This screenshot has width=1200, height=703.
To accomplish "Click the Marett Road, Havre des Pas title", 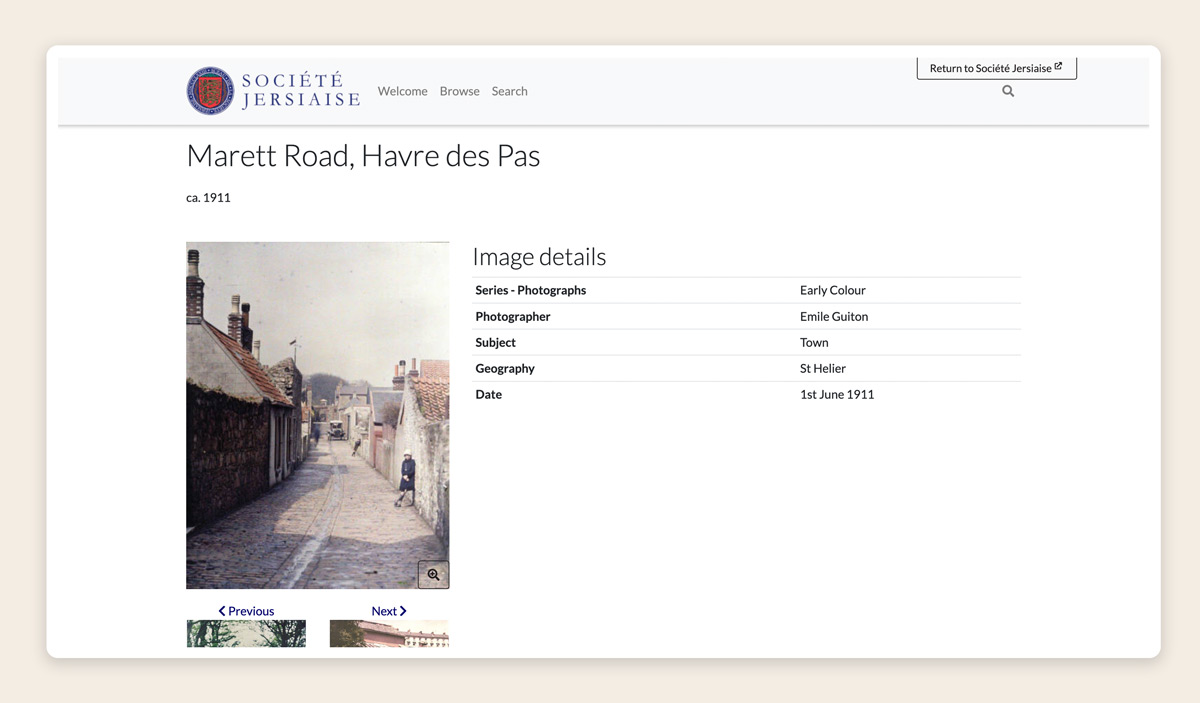I will (x=363, y=156).
